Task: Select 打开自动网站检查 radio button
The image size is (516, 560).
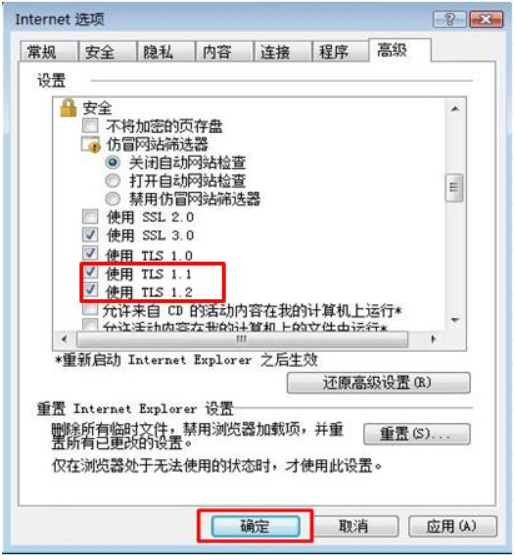Action: point(113,181)
